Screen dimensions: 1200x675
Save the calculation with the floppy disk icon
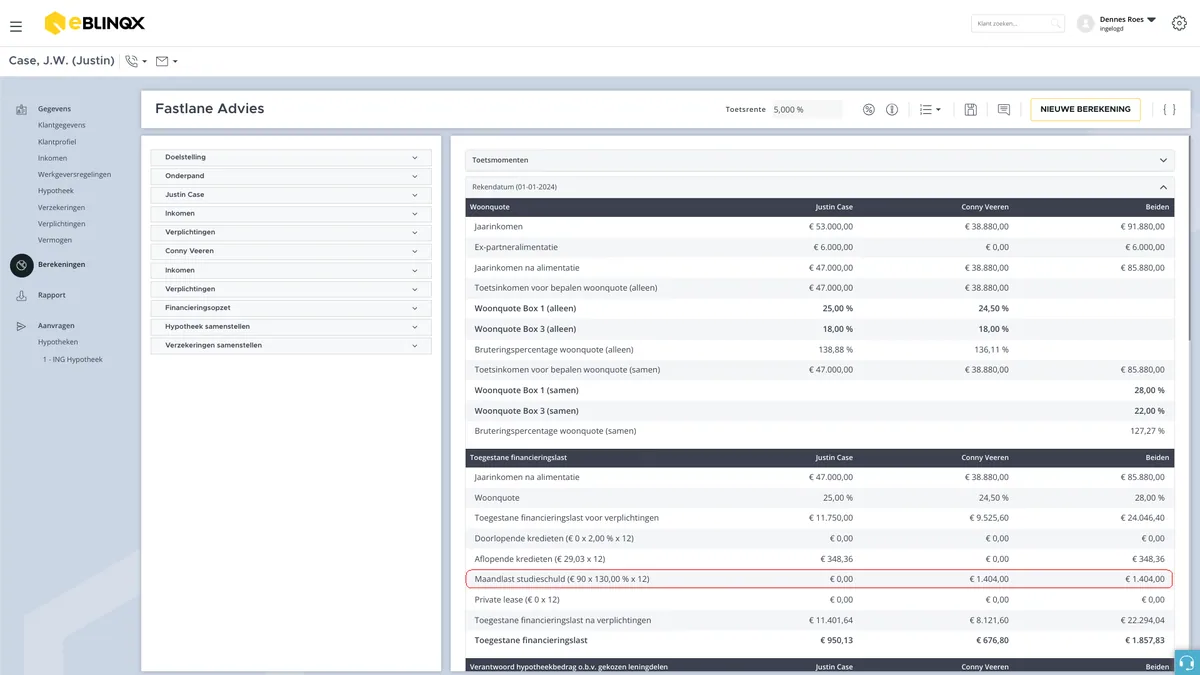970,109
